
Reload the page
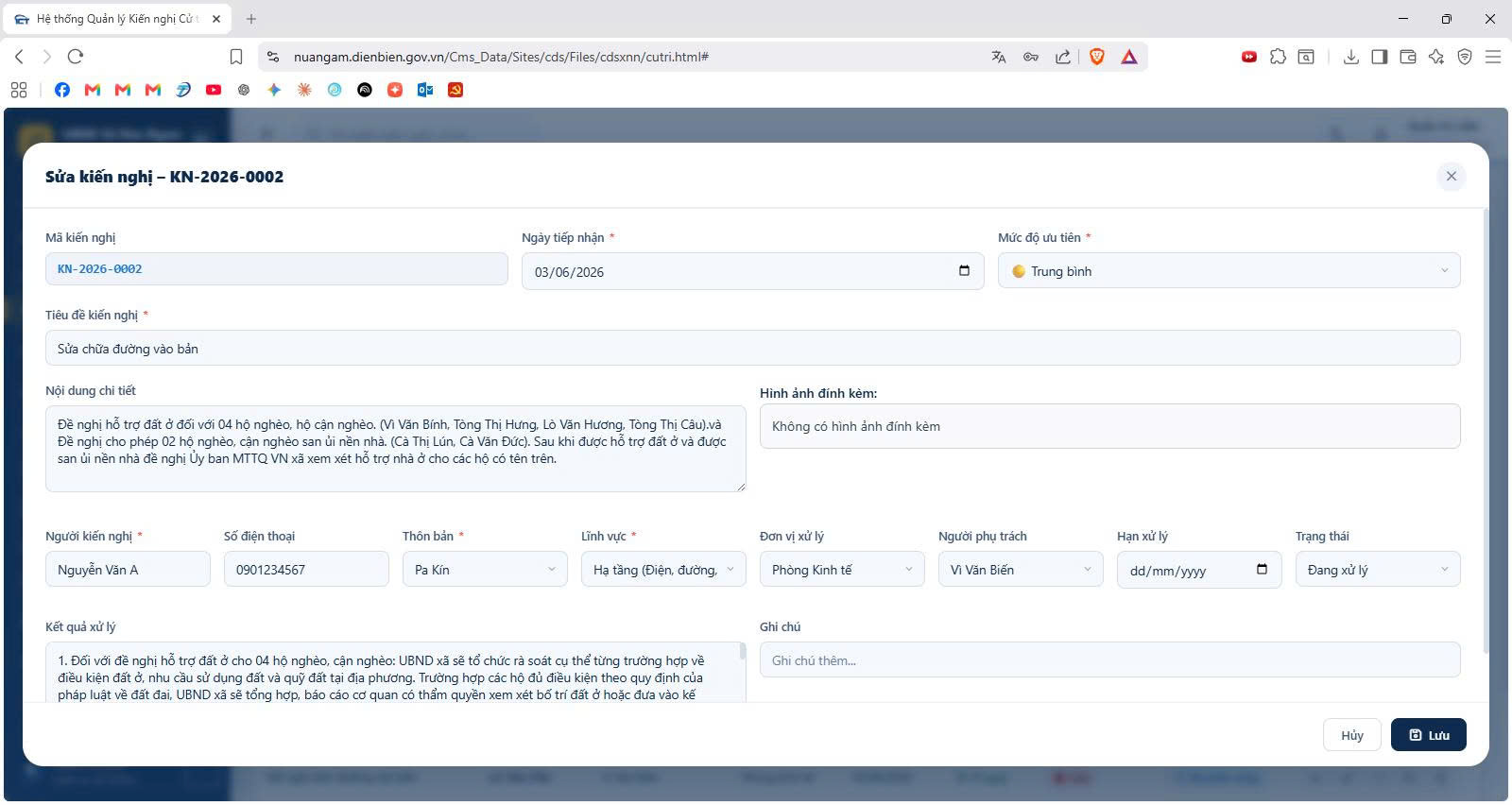coord(76,57)
